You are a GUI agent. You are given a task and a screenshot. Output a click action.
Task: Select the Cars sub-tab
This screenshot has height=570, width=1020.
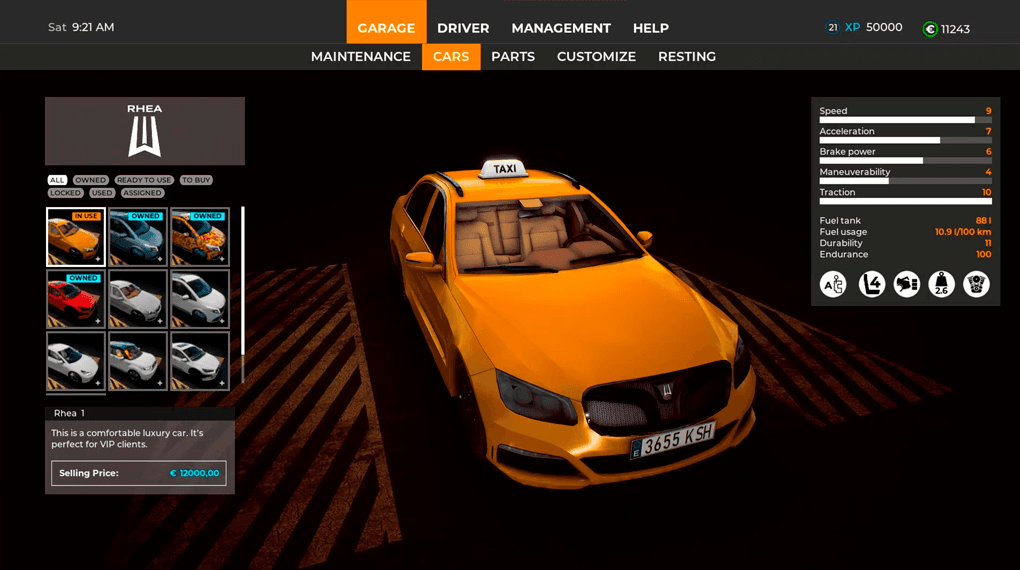coord(451,57)
